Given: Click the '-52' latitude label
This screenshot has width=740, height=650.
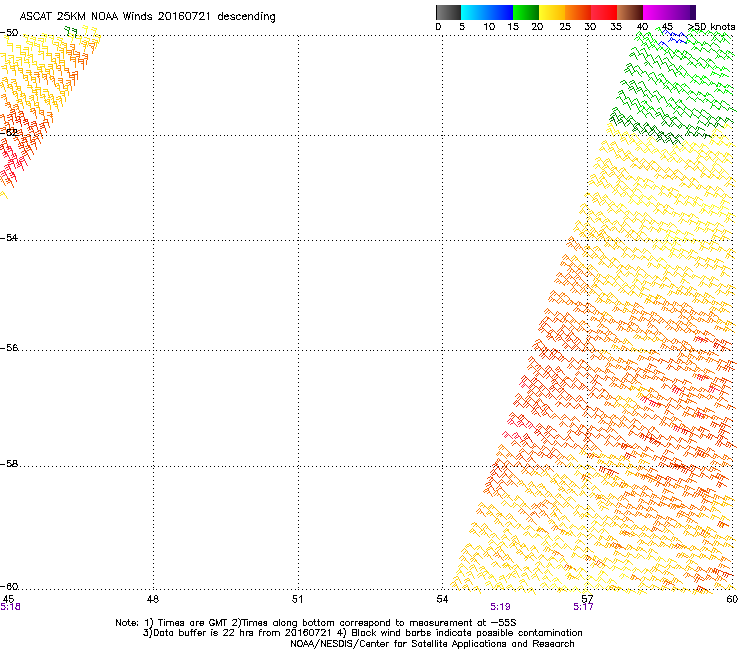Looking at the screenshot, I should 9,133.
